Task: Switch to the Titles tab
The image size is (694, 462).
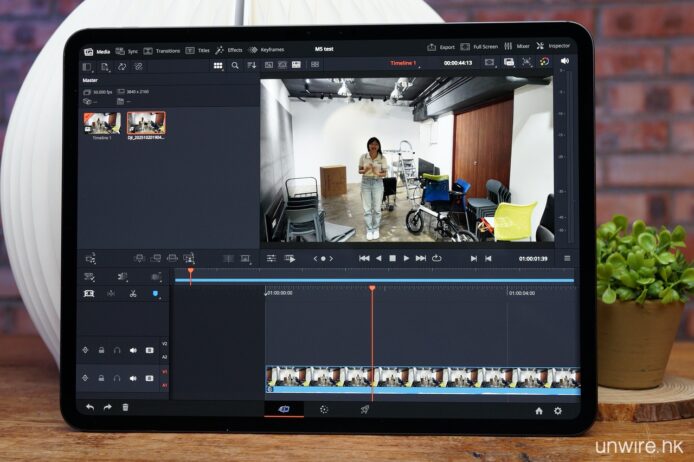Action: pos(198,50)
